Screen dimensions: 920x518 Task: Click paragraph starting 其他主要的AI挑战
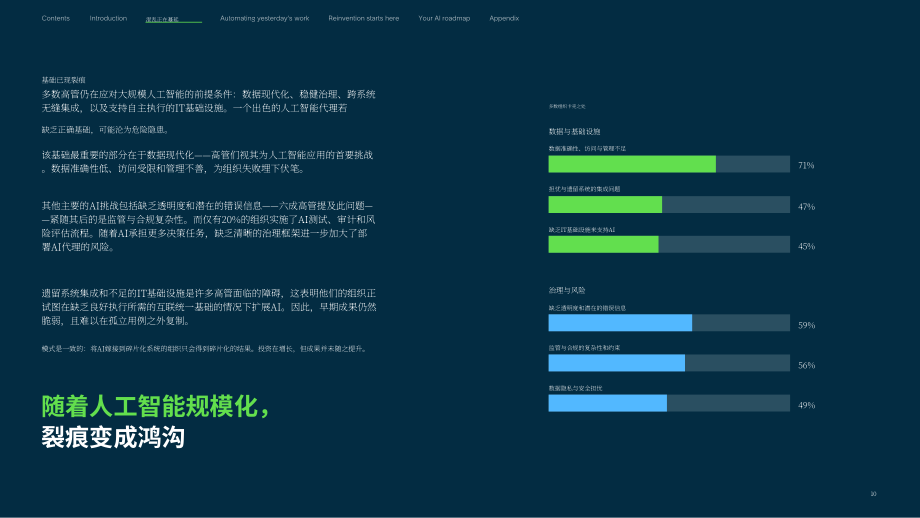click(x=208, y=226)
